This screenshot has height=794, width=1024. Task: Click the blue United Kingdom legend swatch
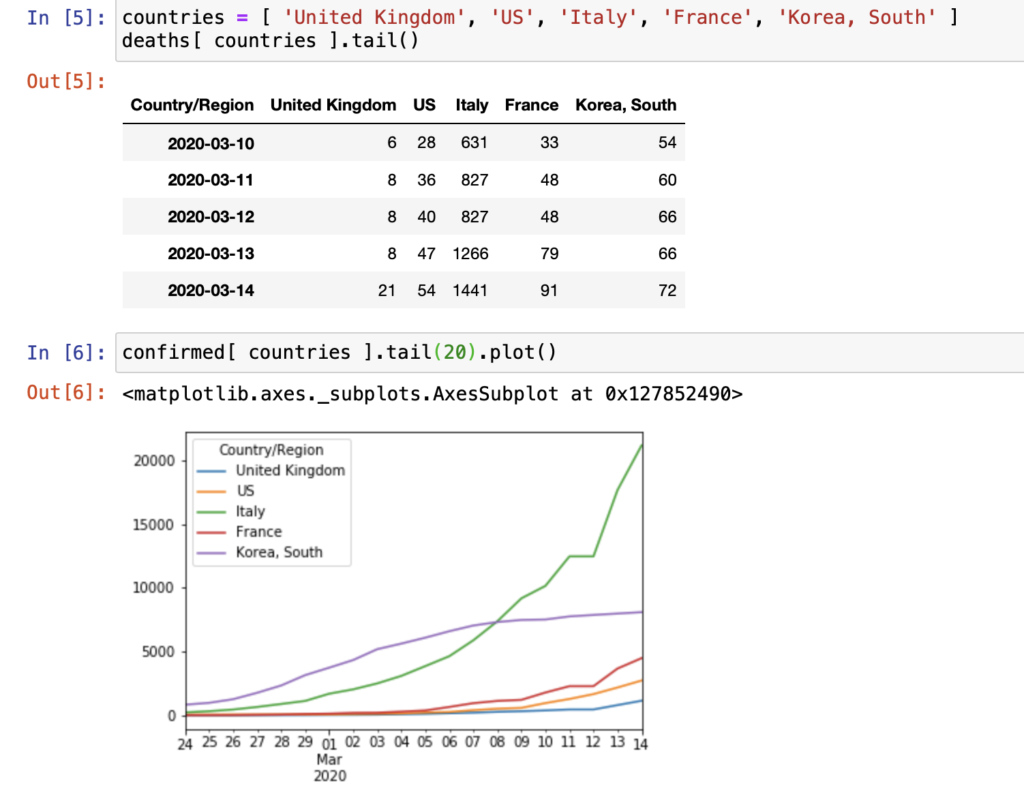(212, 471)
